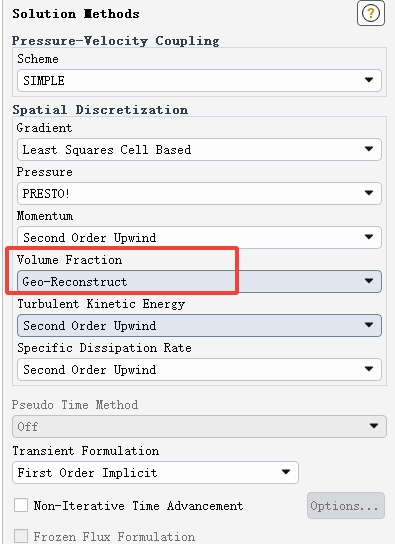The width and height of the screenshot is (395, 544).
Task: Open the help question mark icon
Action: pyautogui.click(x=371, y=14)
